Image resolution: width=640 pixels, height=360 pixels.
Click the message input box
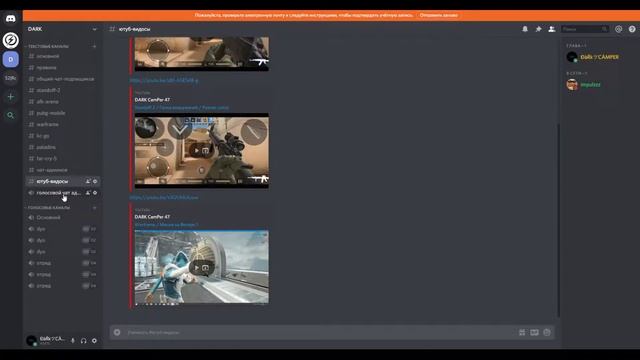point(318,332)
